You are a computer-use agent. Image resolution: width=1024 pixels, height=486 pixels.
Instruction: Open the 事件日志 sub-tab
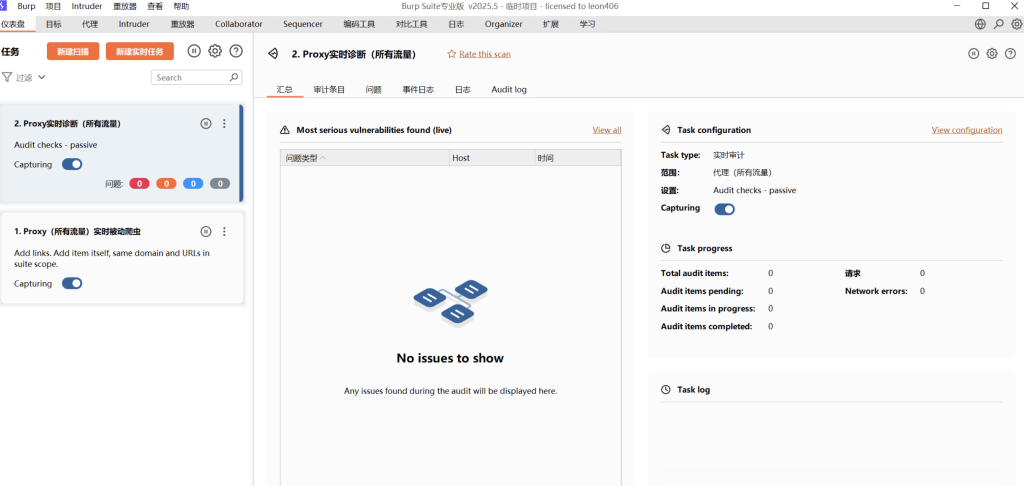pos(418,89)
